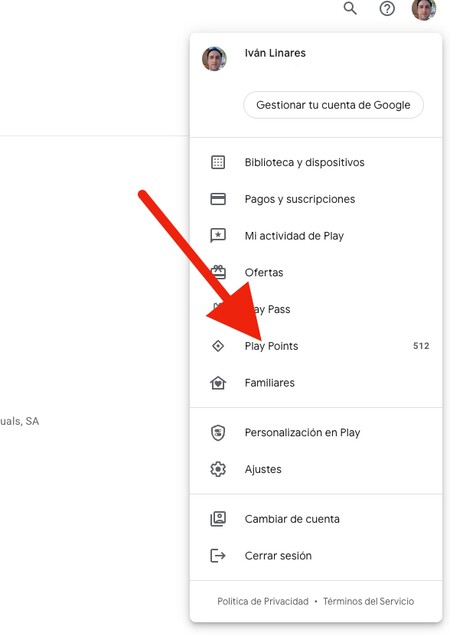Open the Familiares menu entry

(316, 383)
